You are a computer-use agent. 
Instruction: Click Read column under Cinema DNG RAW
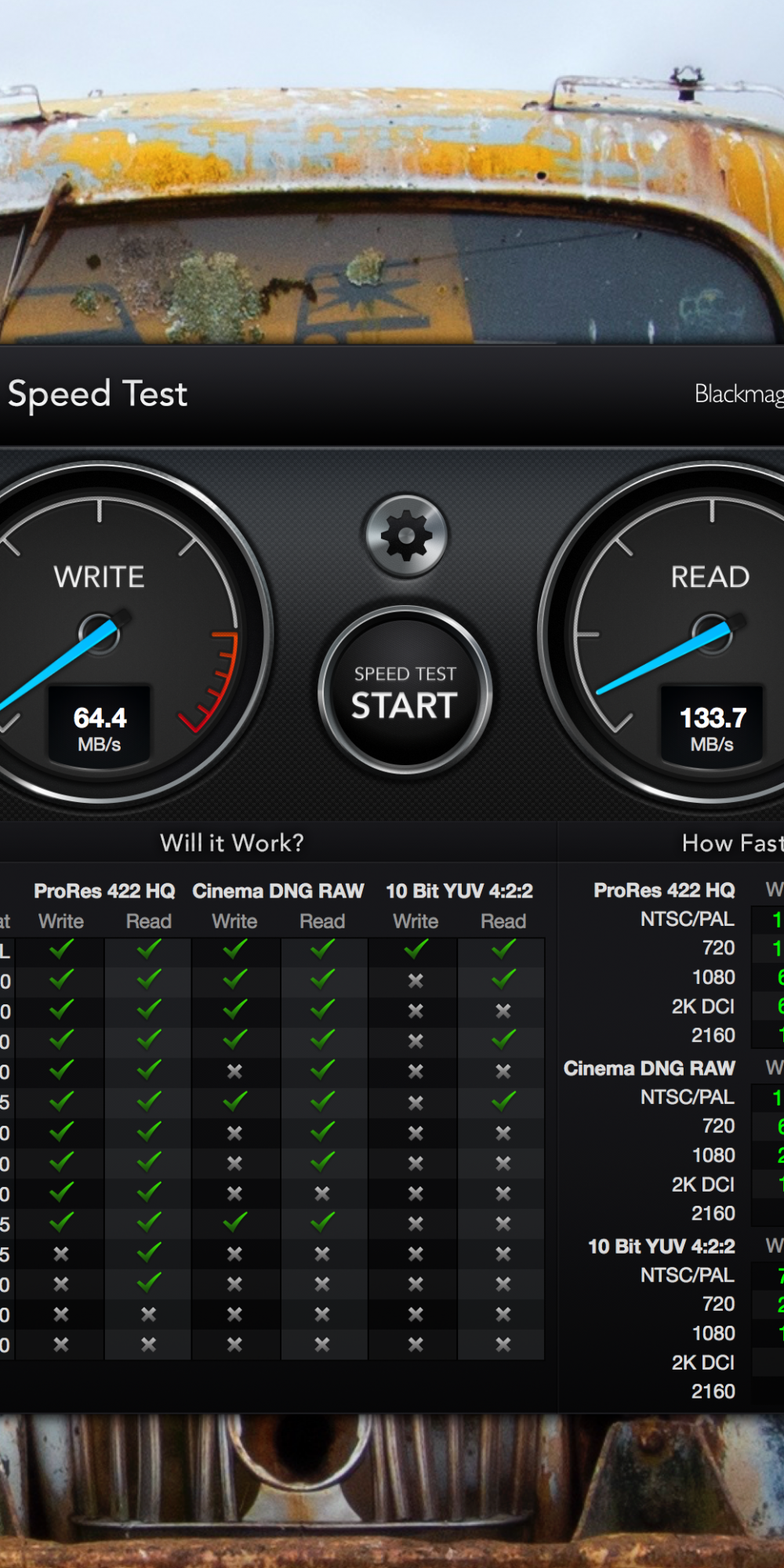coord(322,921)
